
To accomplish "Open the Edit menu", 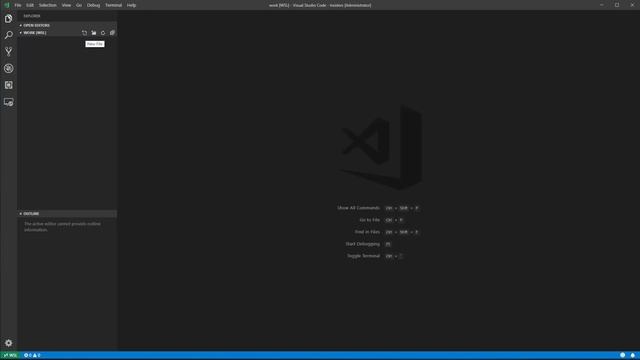I will pyautogui.click(x=30, y=5).
